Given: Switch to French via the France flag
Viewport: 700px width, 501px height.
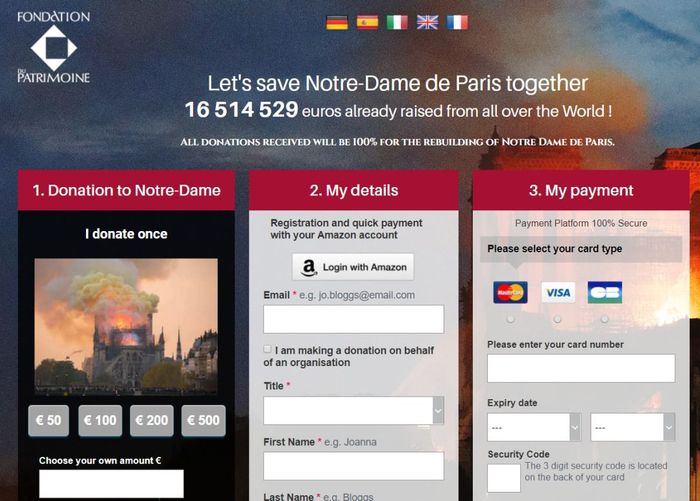Looking at the screenshot, I should [x=458, y=22].
